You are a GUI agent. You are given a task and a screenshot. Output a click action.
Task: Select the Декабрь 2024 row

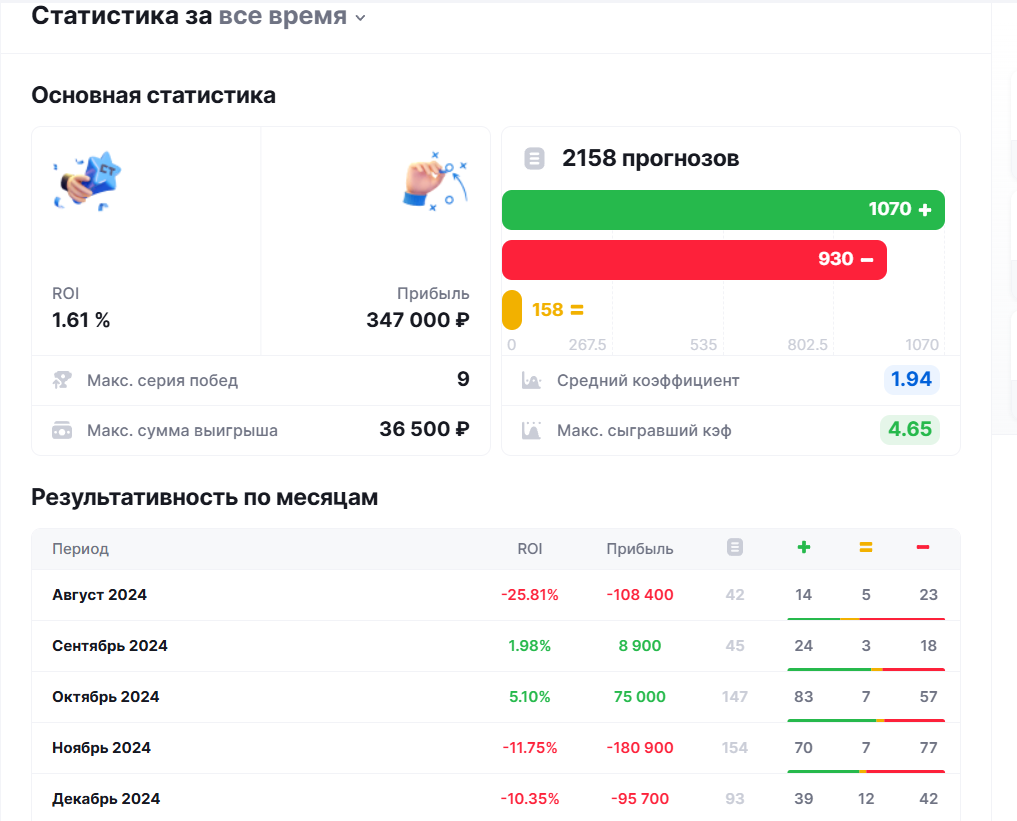tap(496, 798)
